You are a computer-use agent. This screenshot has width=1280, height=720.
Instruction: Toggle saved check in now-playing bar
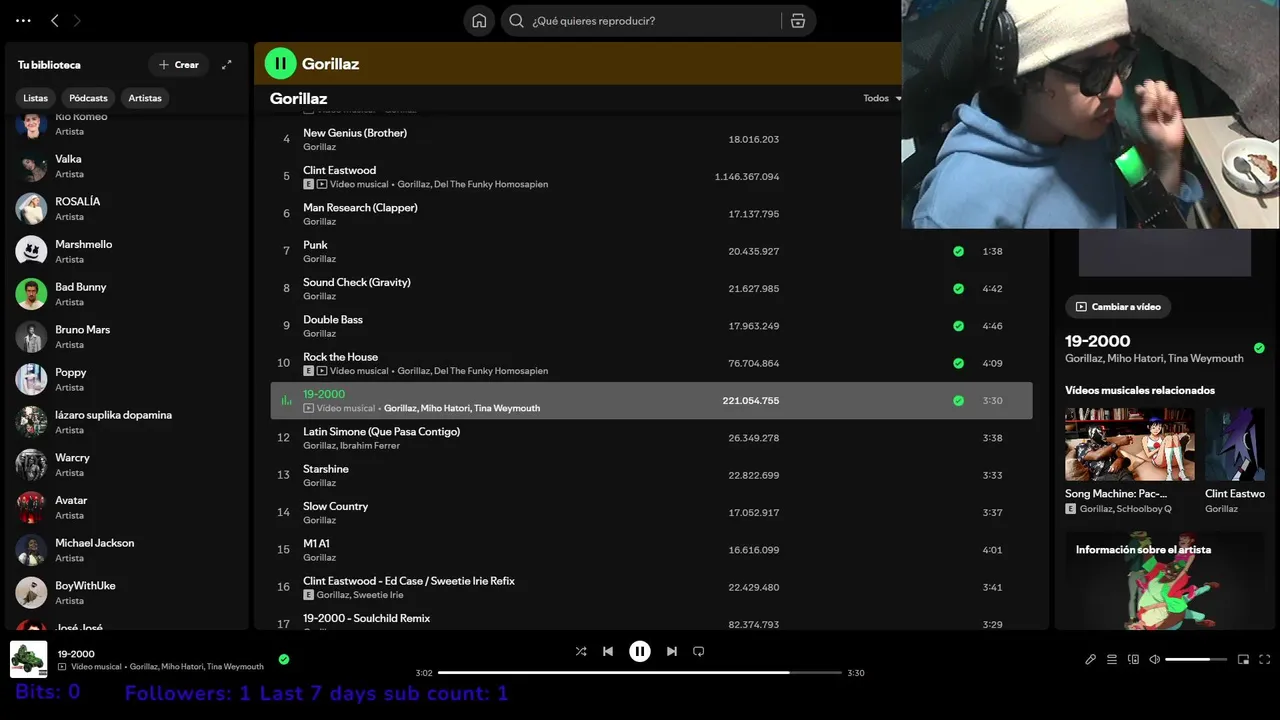[x=284, y=659]
